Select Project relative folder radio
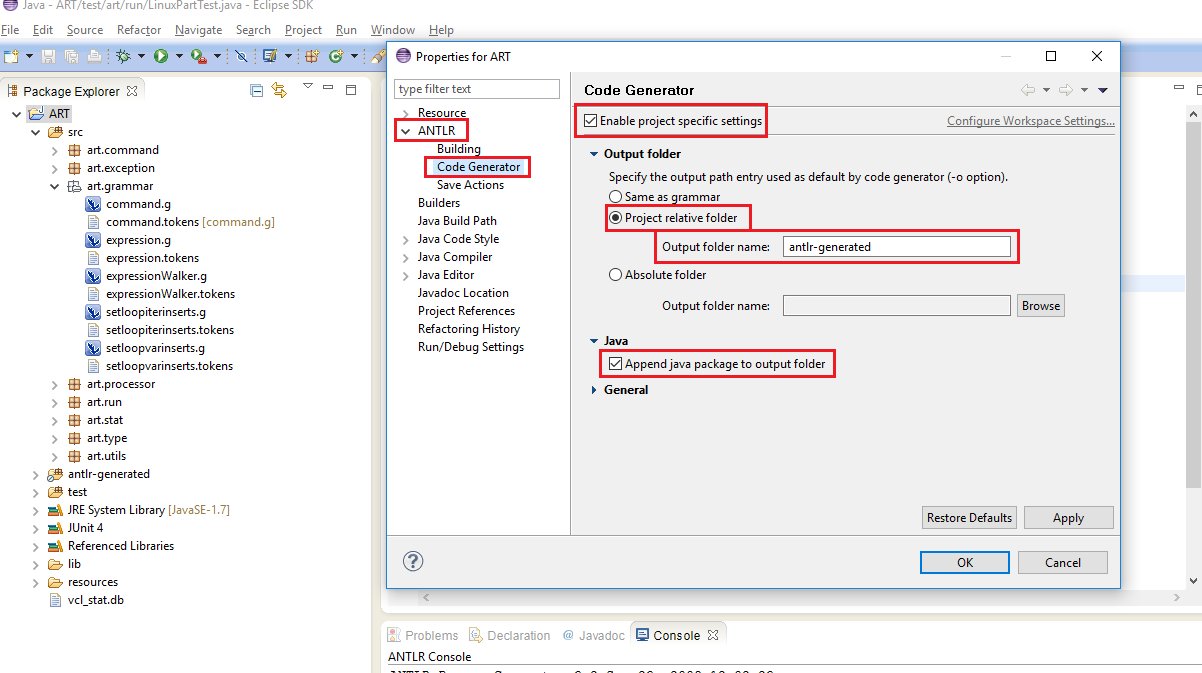The width and height of the screenshot is (1202, 673). [x=616, y=218]
